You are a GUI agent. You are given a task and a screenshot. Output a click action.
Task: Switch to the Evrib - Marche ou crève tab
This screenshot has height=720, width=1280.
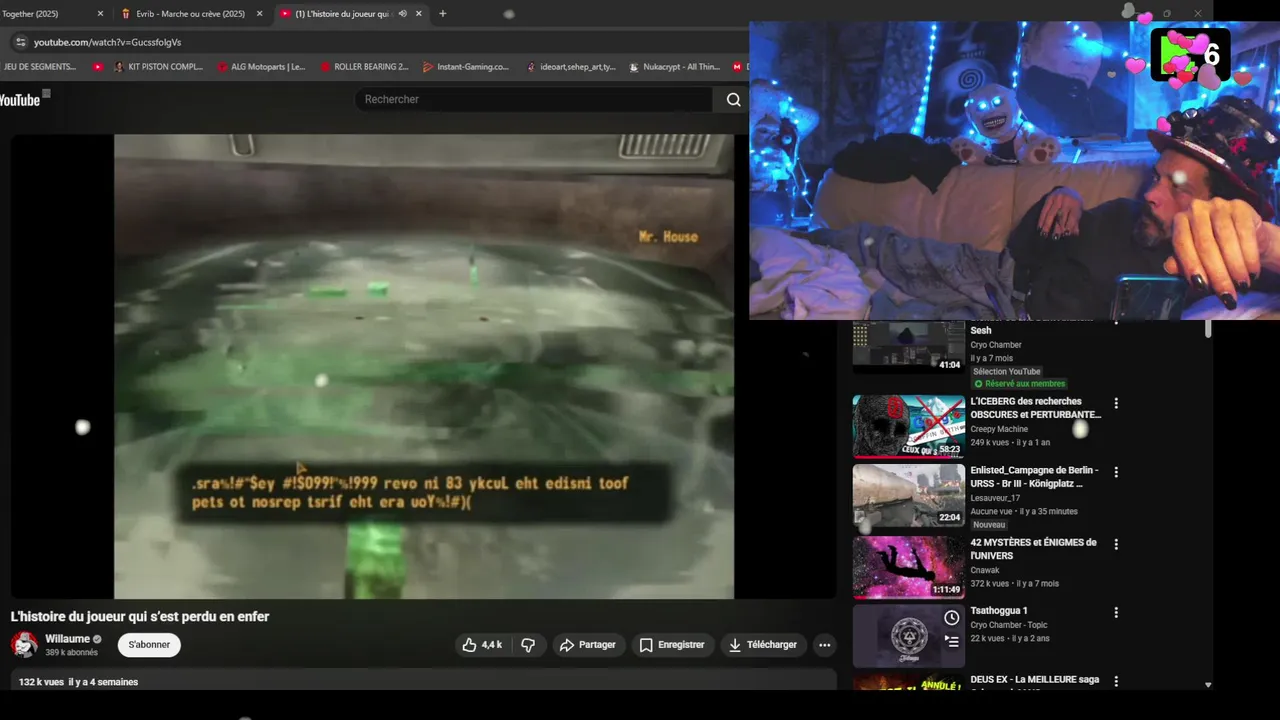tap(190, 14)
